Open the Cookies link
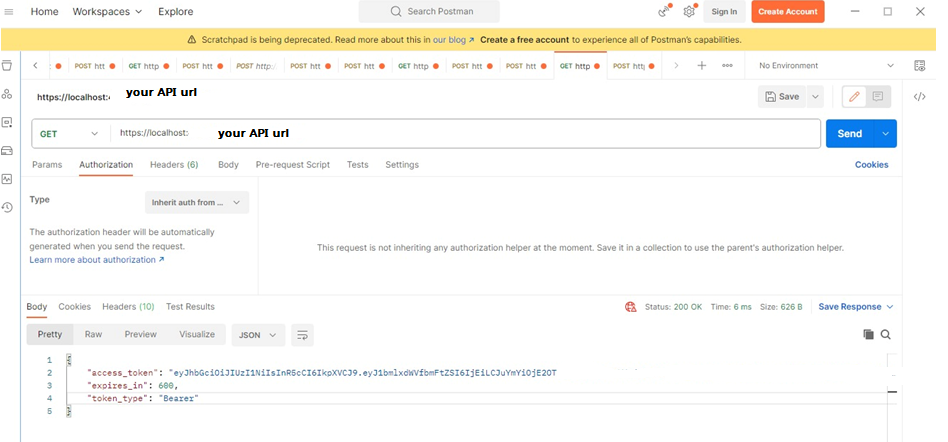Image resolution: width=948 pixels, height=442 pixels. [x=871, y=164]
